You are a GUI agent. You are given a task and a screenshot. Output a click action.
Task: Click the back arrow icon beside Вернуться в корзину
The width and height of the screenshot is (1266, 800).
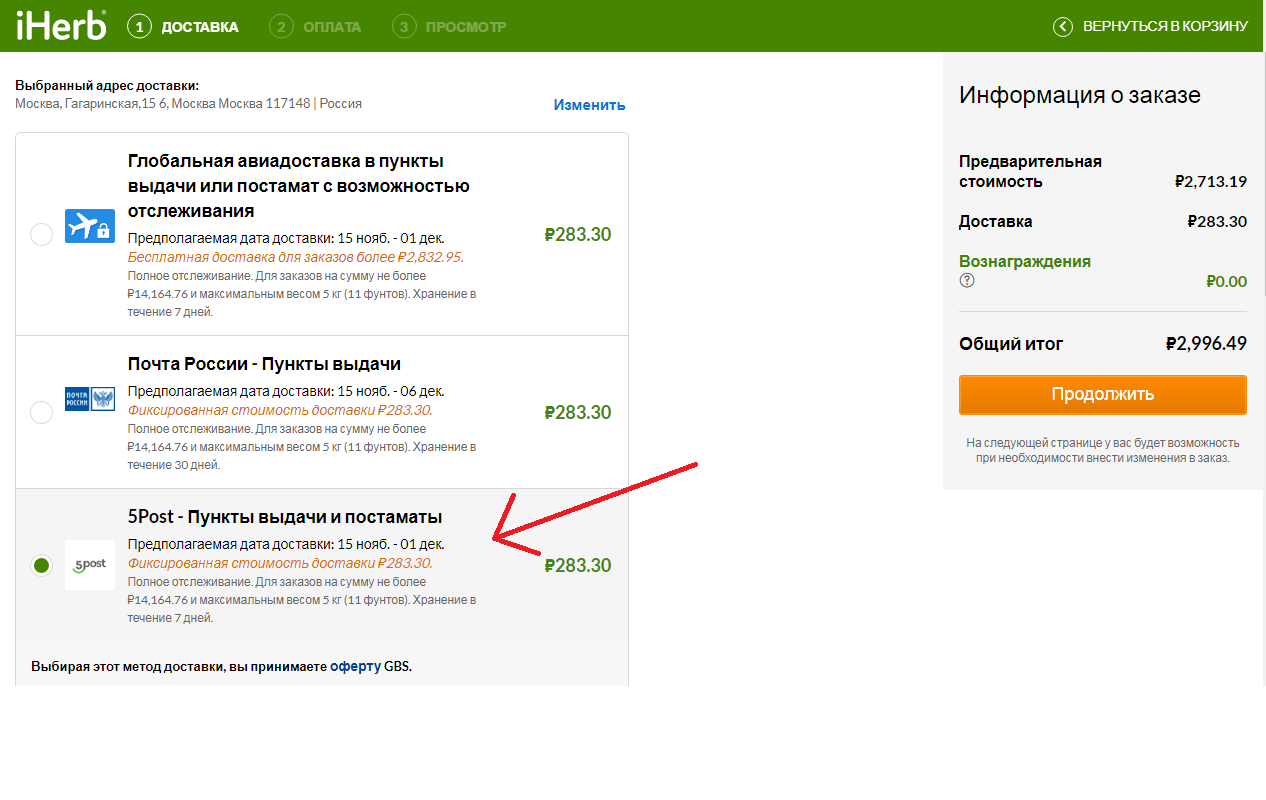(1063, 26)
